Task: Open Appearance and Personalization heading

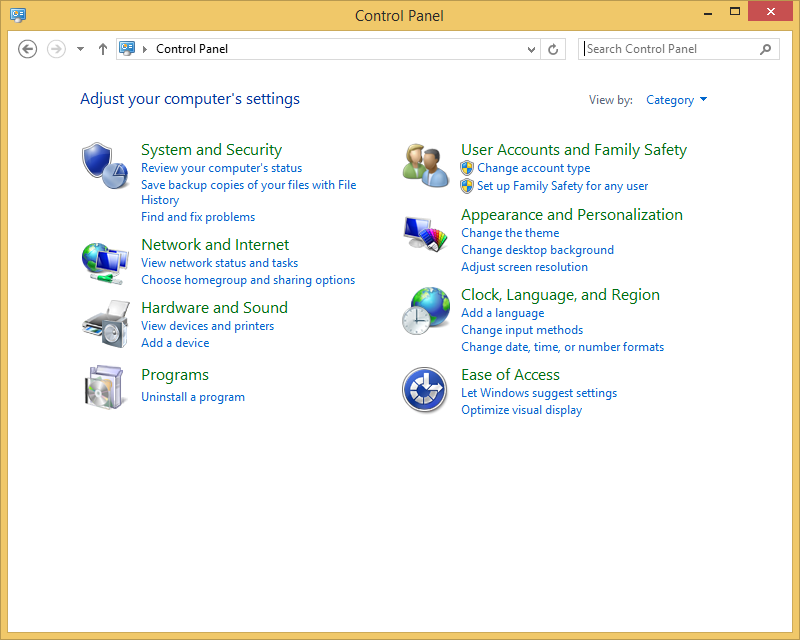Action: click(x=572, y=215)
